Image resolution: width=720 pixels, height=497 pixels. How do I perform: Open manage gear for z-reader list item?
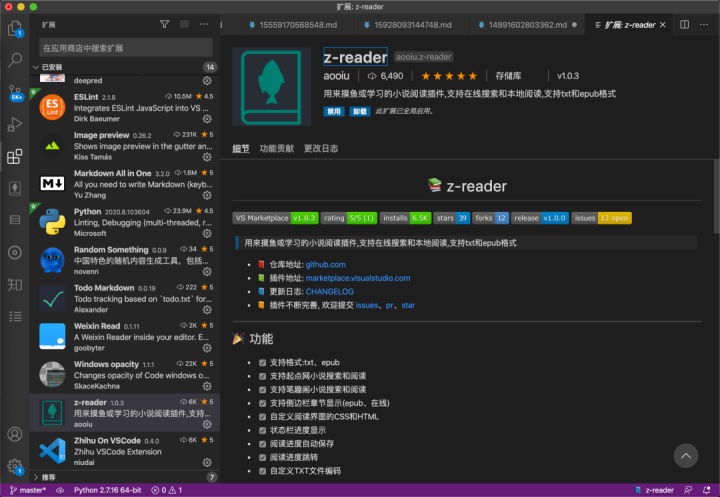coord(207,424)
